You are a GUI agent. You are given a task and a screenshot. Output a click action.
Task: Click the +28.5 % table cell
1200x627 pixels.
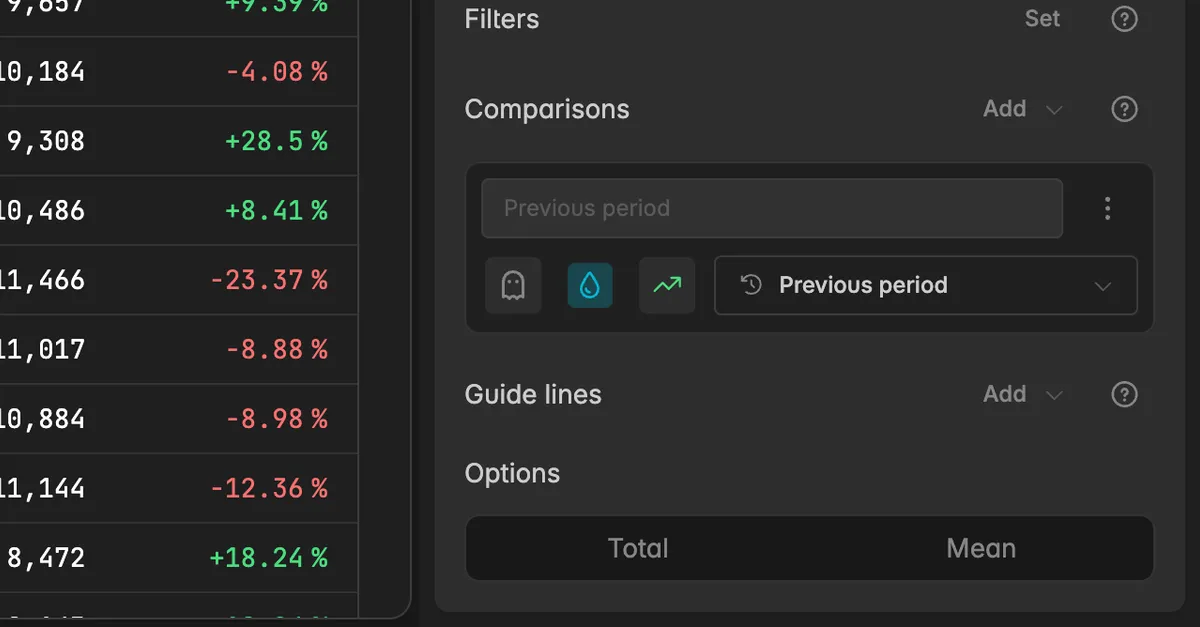[277, 141]
